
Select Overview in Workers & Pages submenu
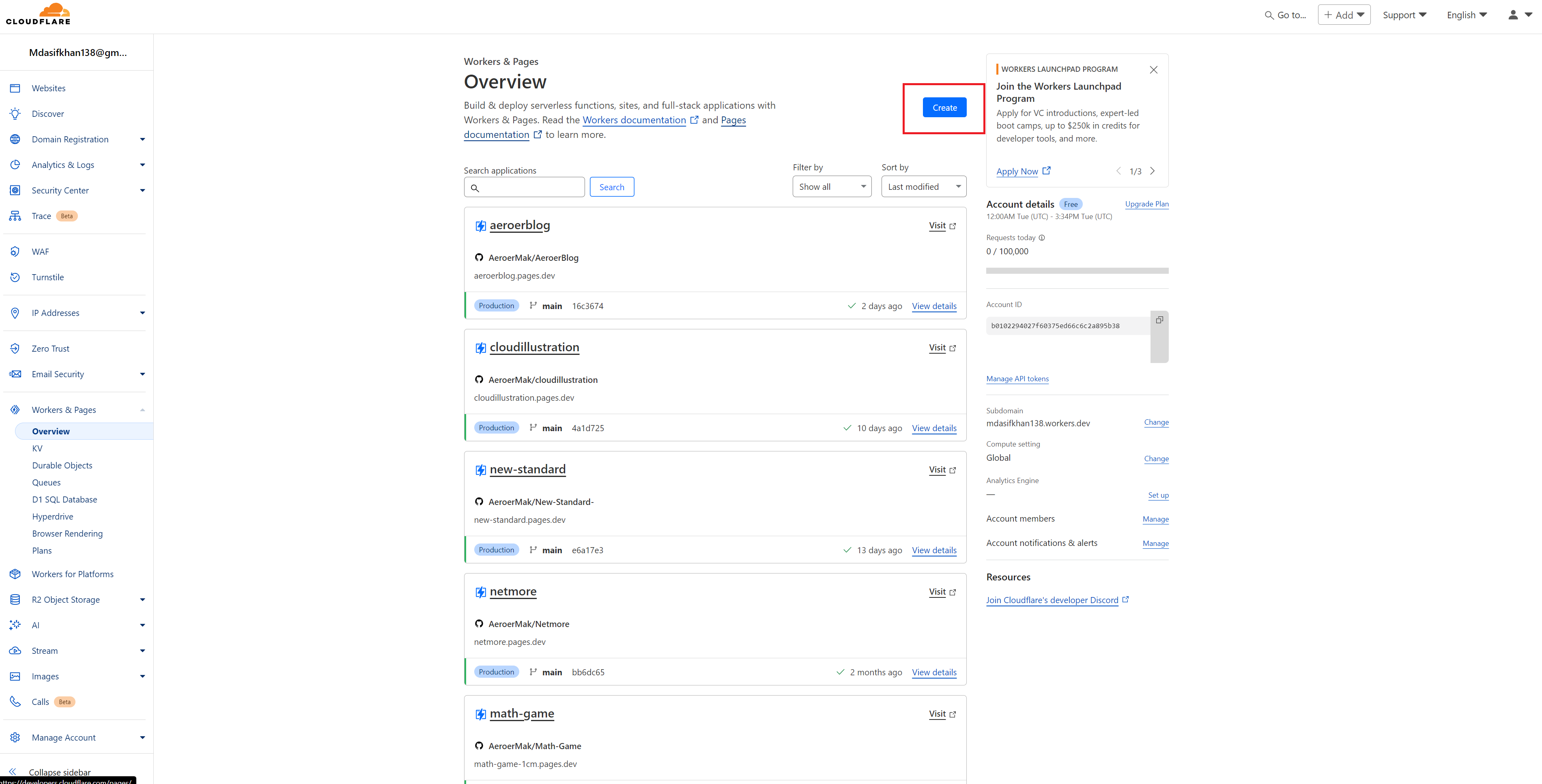coord(84,431)
